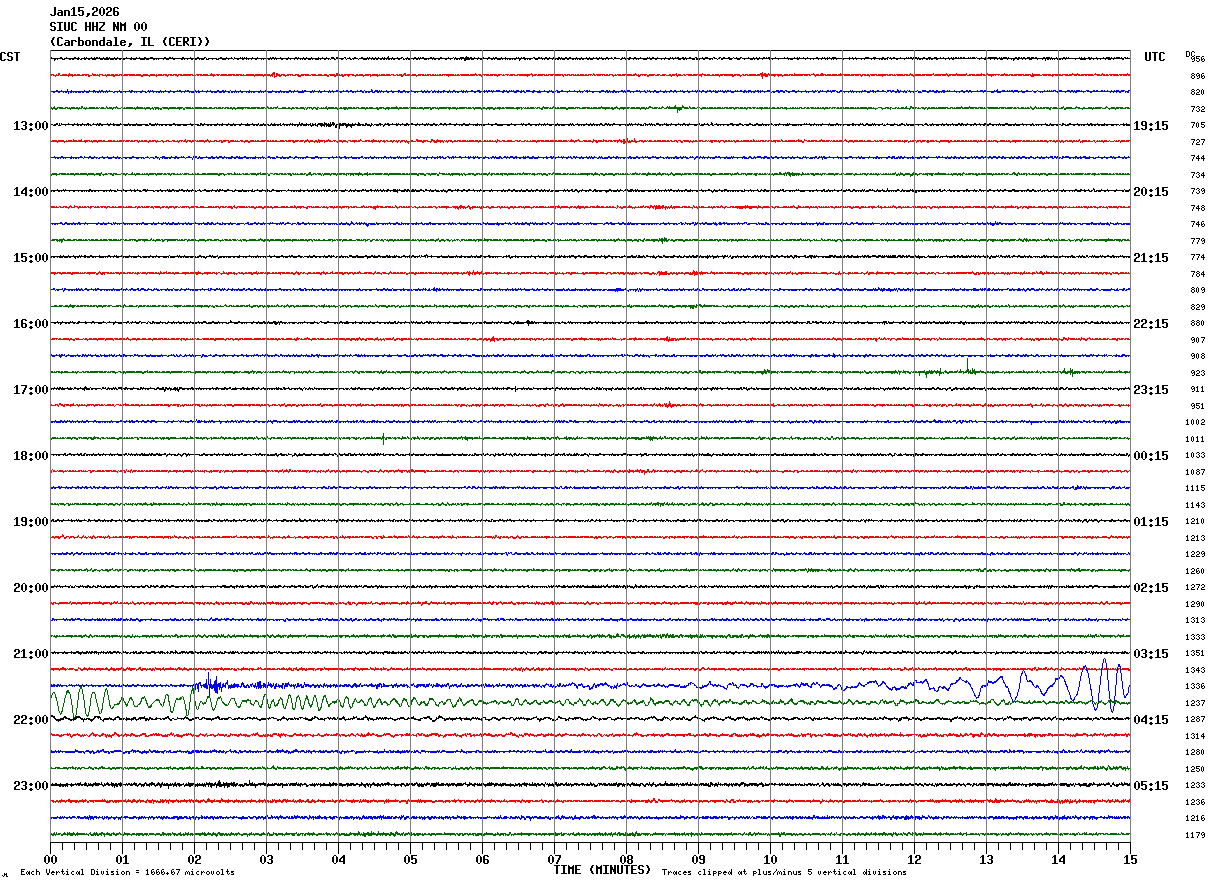
Task: Pick the 21:00 CST time label
Action: [30, 654]
